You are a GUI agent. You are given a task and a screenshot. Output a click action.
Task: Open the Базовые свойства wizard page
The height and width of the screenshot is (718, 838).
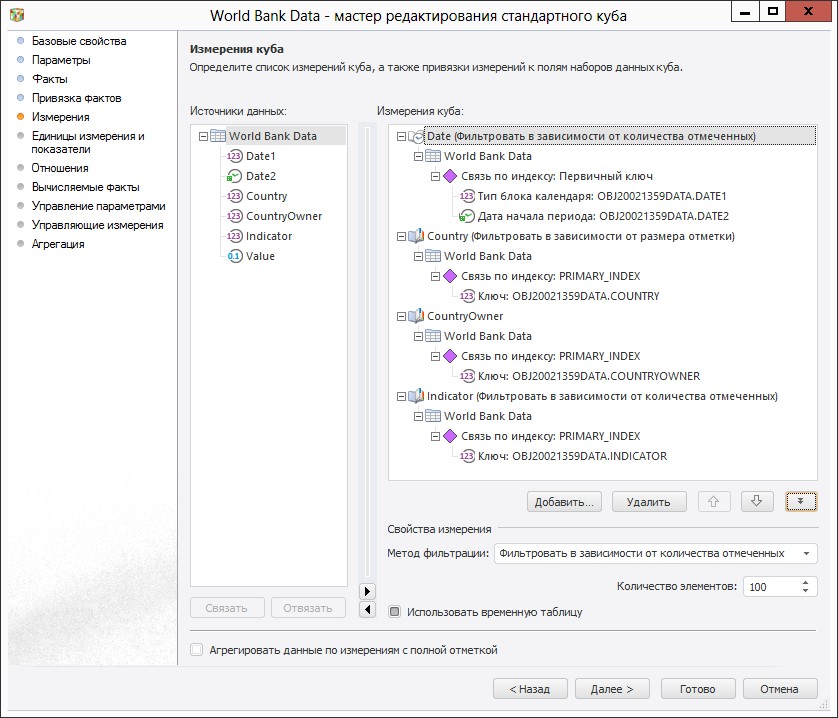(79, 41)
